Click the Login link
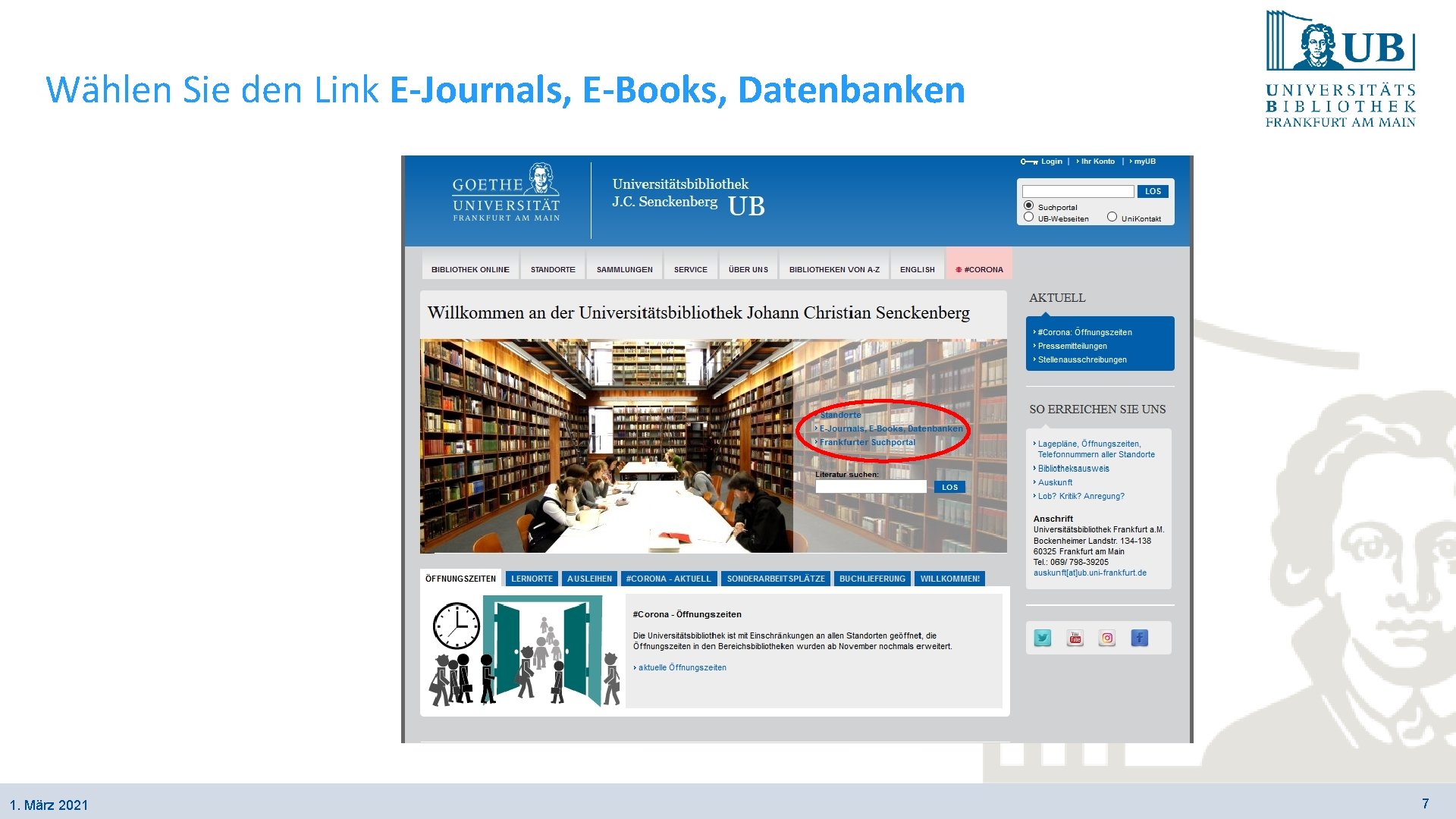This screenshot has height=819, width=1456. (1051, 162)
